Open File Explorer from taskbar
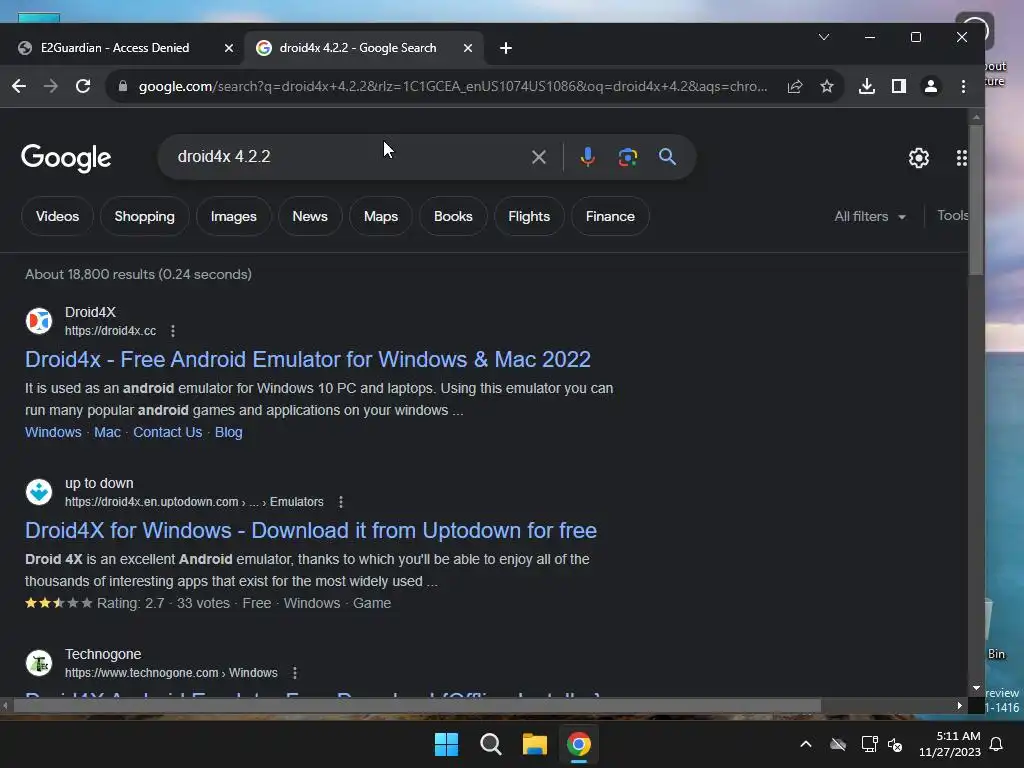Image resolution: width=1024 pixels, height=768 pixels. point(535,744)
